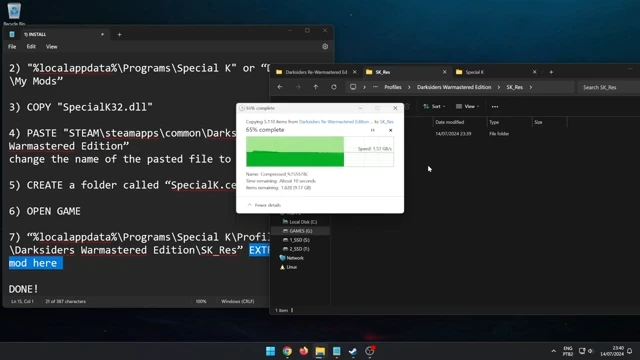Open taskbar app icon with red badge

[x=370, y=351]
